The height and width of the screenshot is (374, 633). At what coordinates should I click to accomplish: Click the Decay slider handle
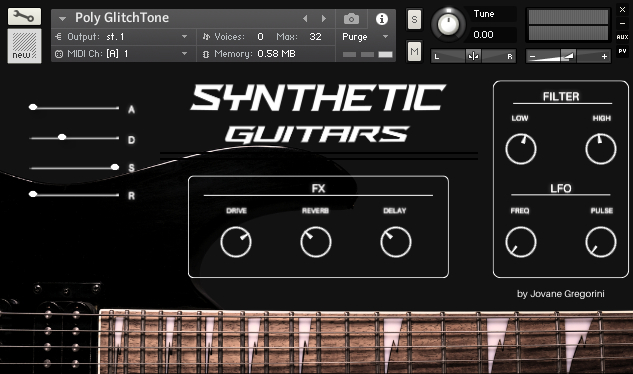point(62,137)
